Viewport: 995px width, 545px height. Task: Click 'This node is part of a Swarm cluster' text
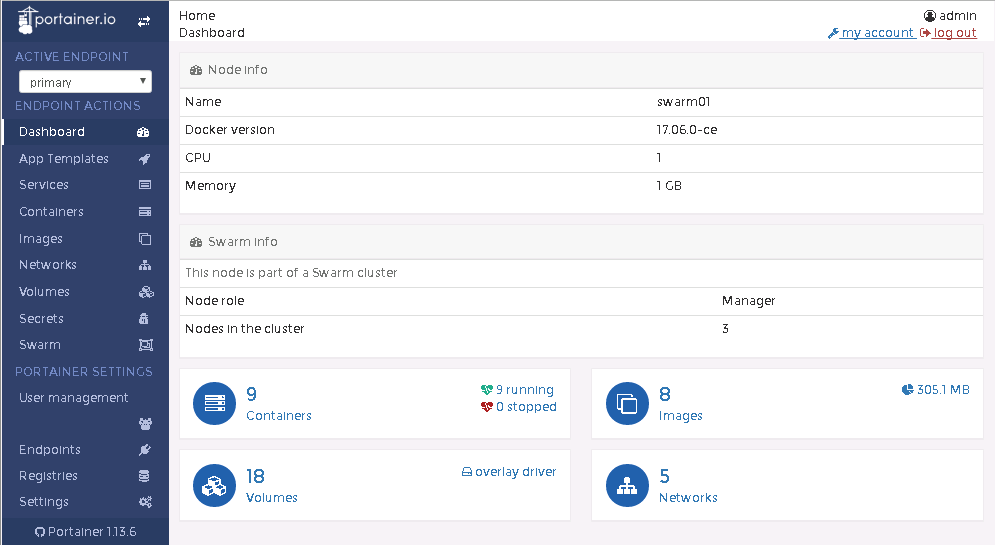click(291, 273)
